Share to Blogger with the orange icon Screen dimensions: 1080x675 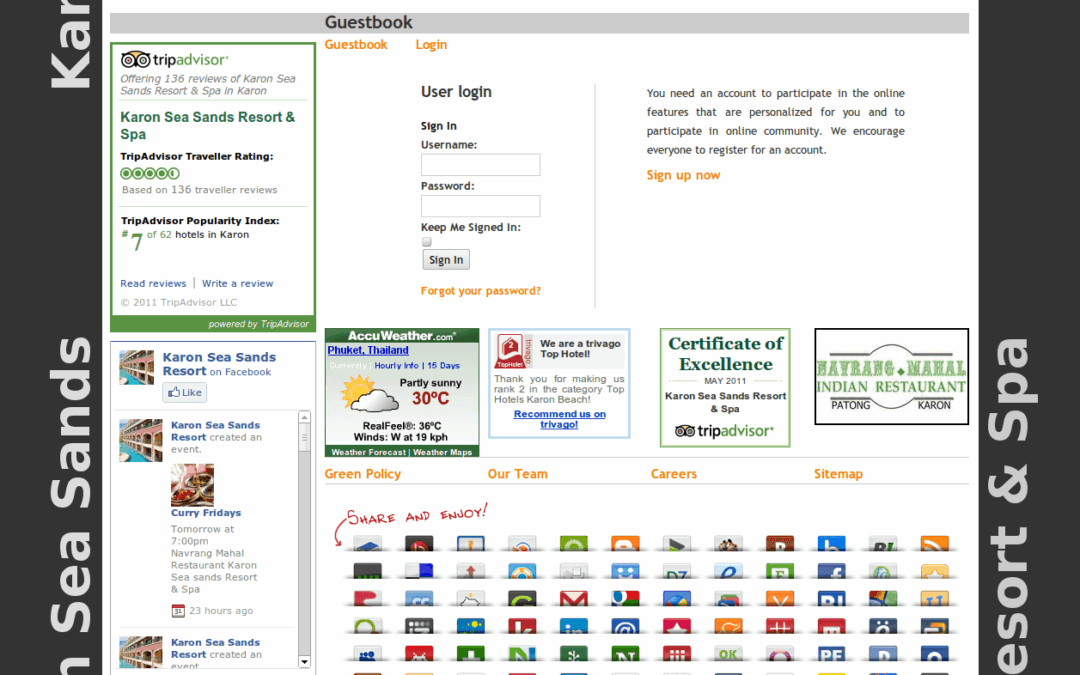coord(625,543)
